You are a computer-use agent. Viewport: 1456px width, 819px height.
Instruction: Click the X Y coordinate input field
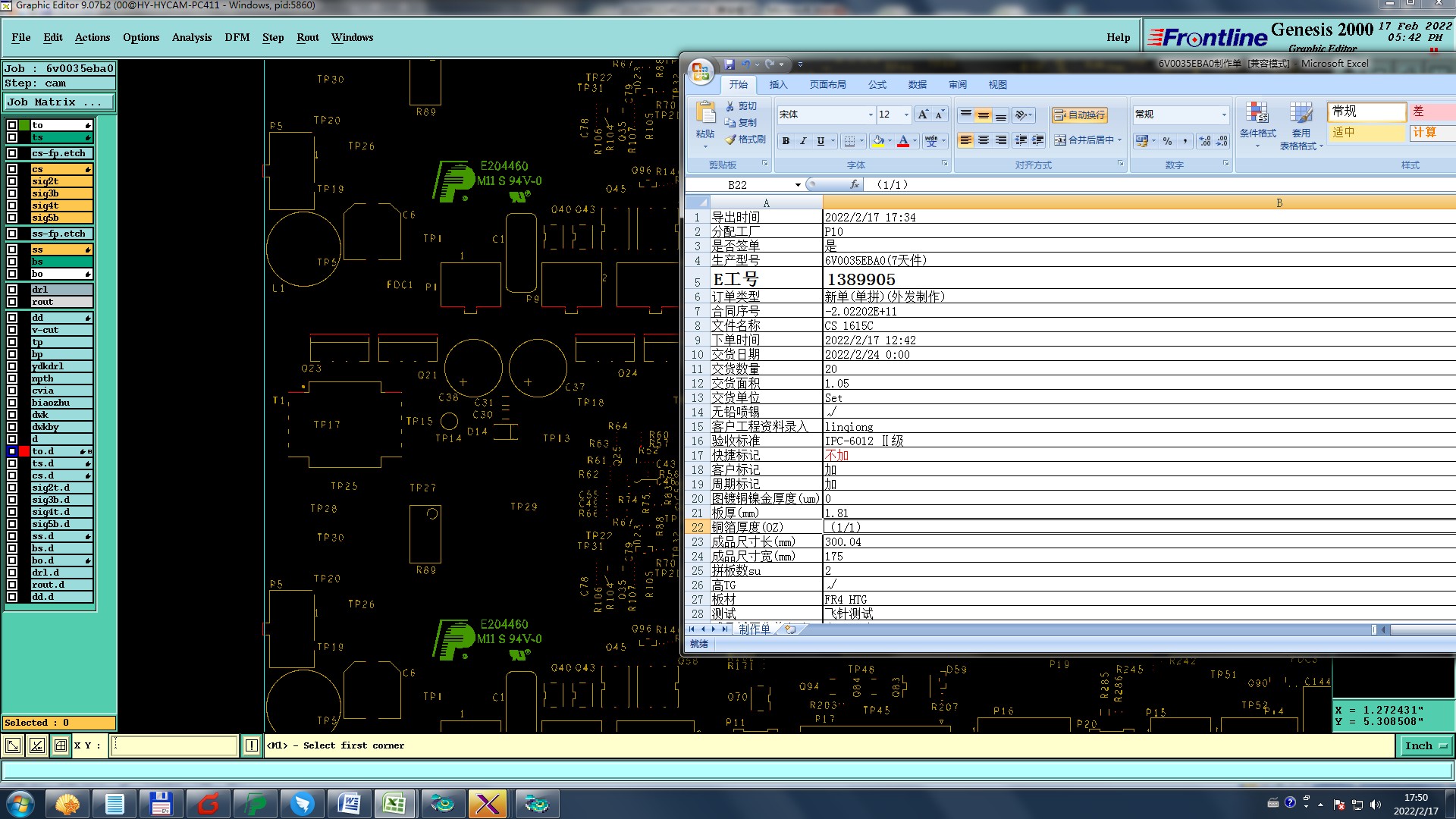(174, 746)
